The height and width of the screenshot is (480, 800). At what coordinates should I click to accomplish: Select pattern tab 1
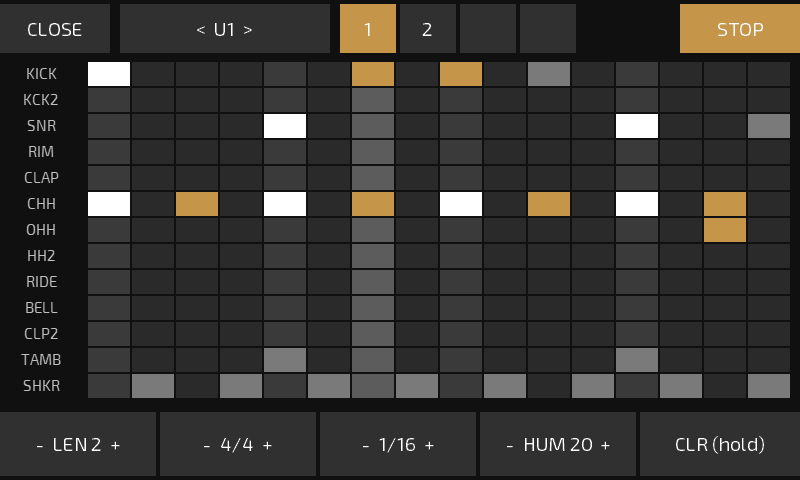pos(368,29)
